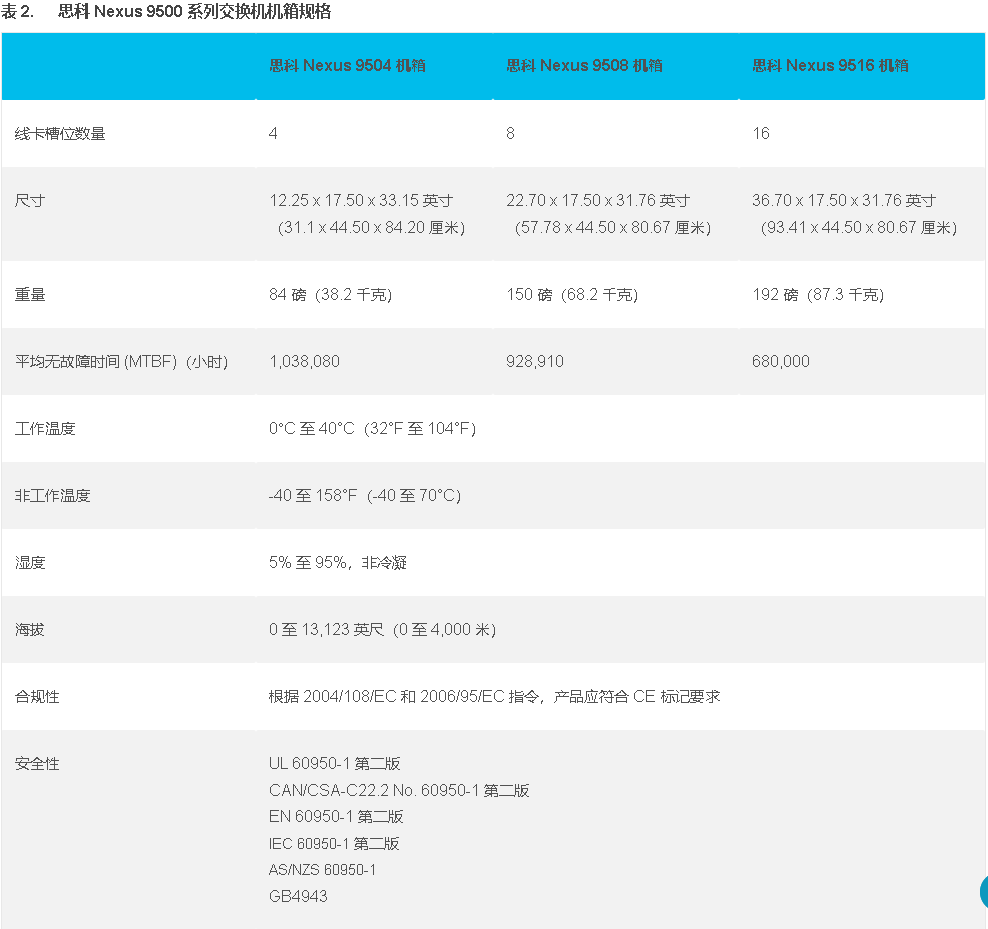Select '(57.78 x 44.50 x 80.67 厘米)' dimension text
Screen dimensions: 988x929
pos(612,228)
